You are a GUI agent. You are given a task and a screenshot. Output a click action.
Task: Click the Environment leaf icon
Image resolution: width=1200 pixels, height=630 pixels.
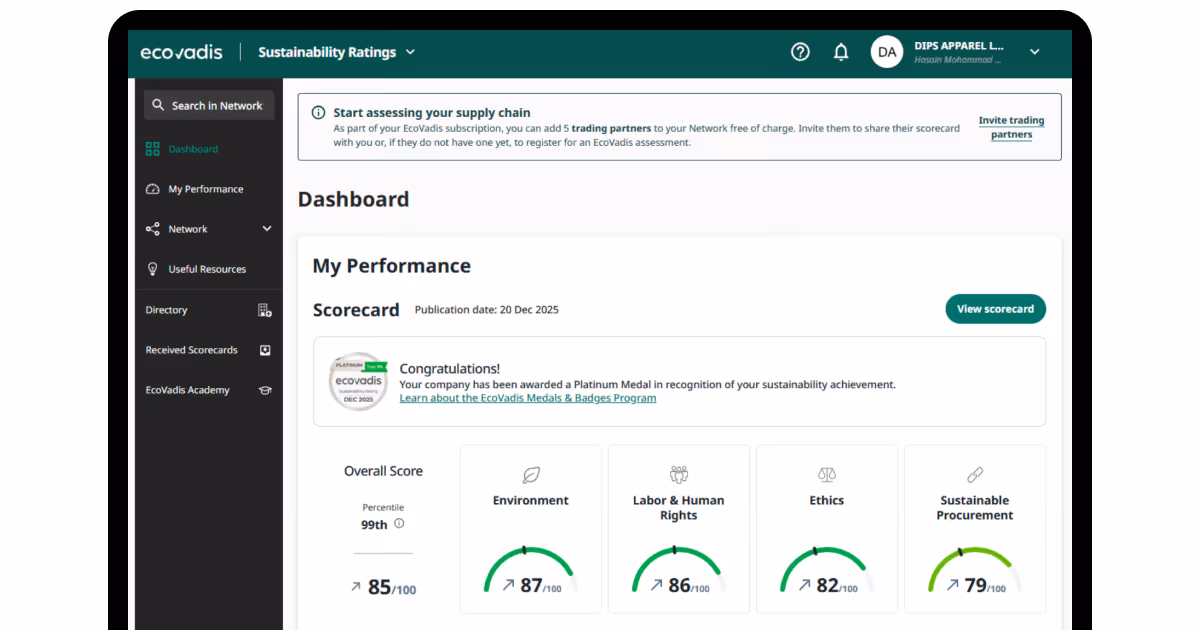click(531, 474)
